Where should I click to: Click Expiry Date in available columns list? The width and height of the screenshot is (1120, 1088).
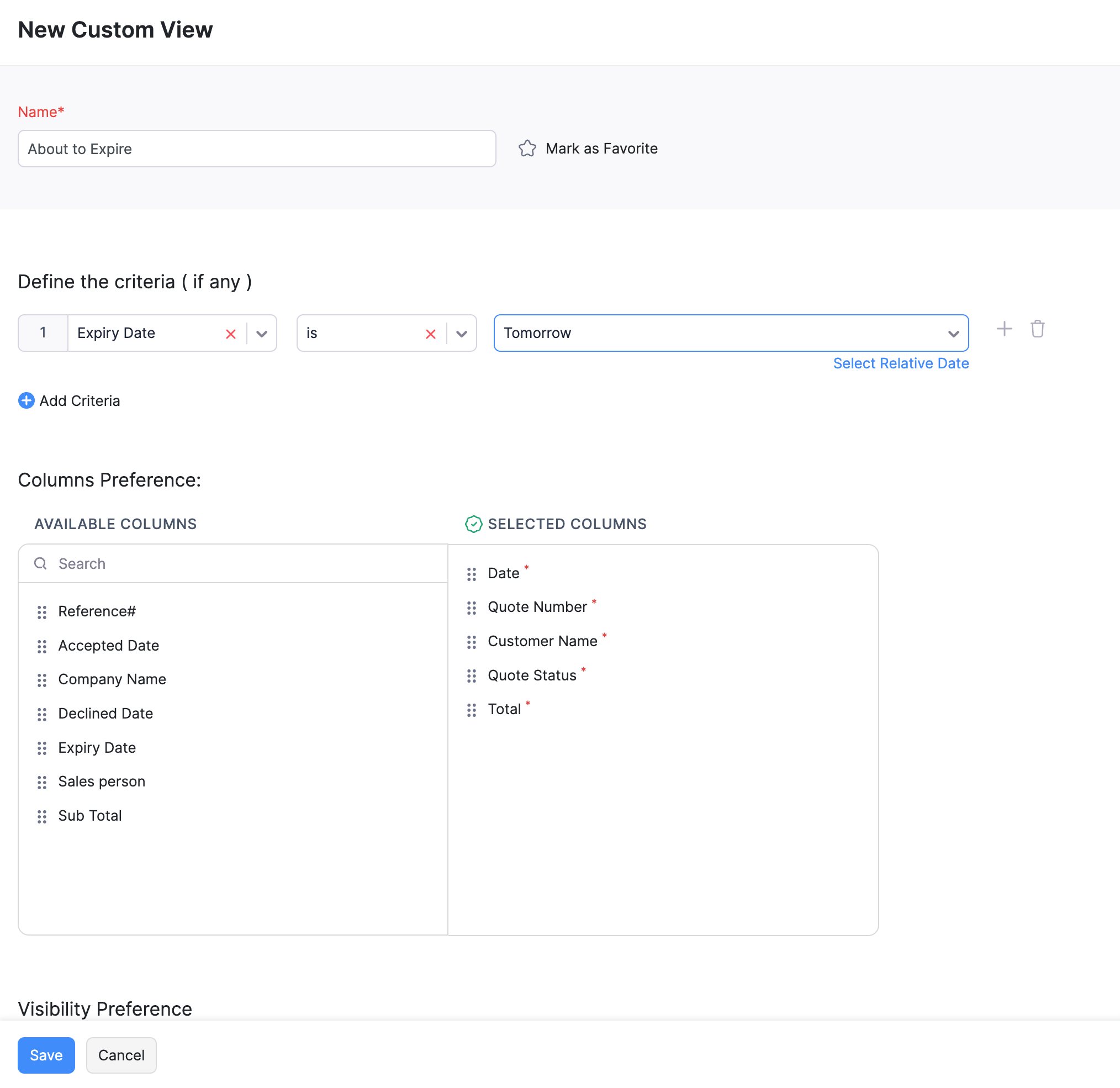[x=98, y=747]
